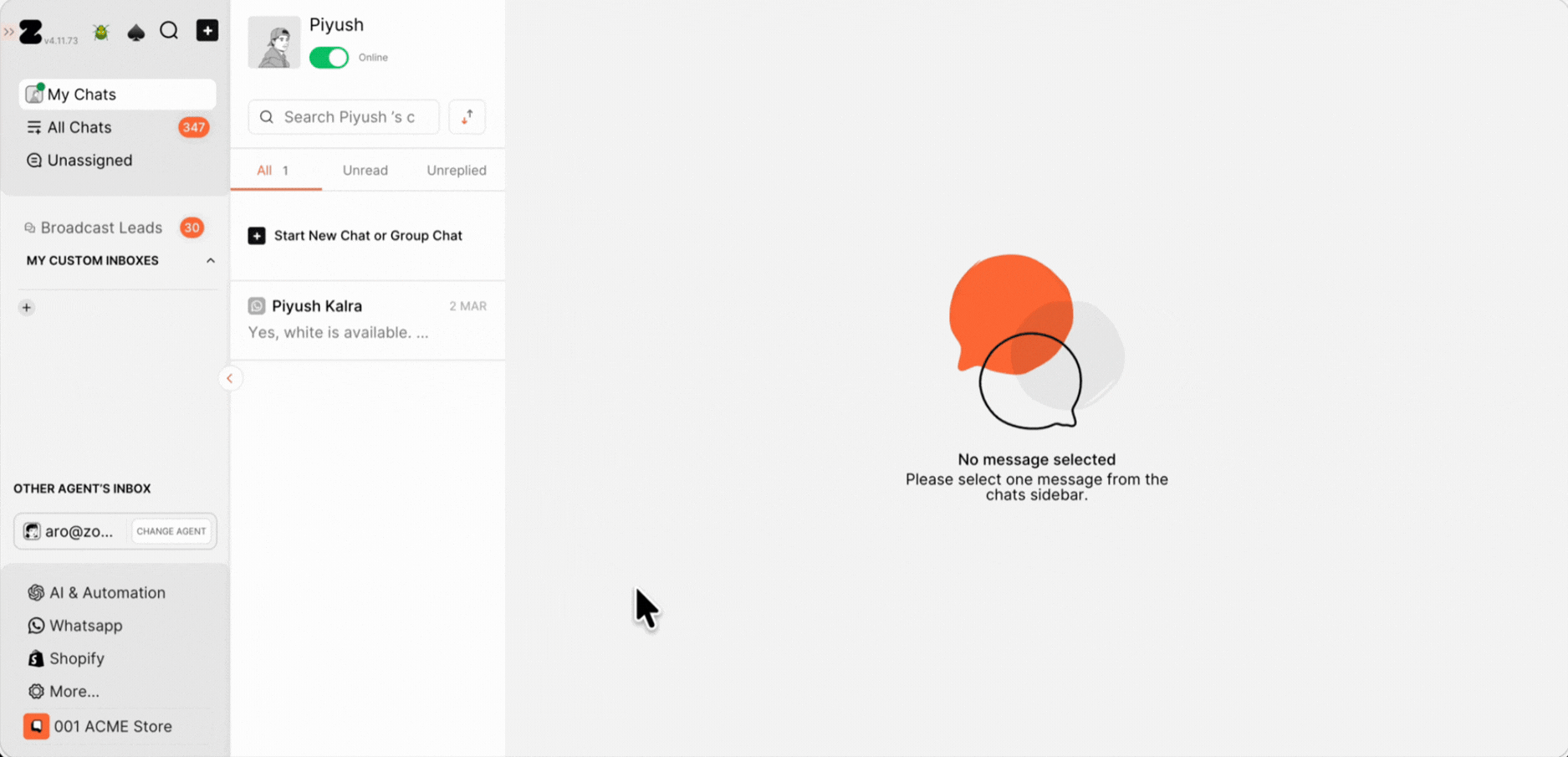
Task: Collapse My Custom Inboxes section
Action: coord(211,261)
